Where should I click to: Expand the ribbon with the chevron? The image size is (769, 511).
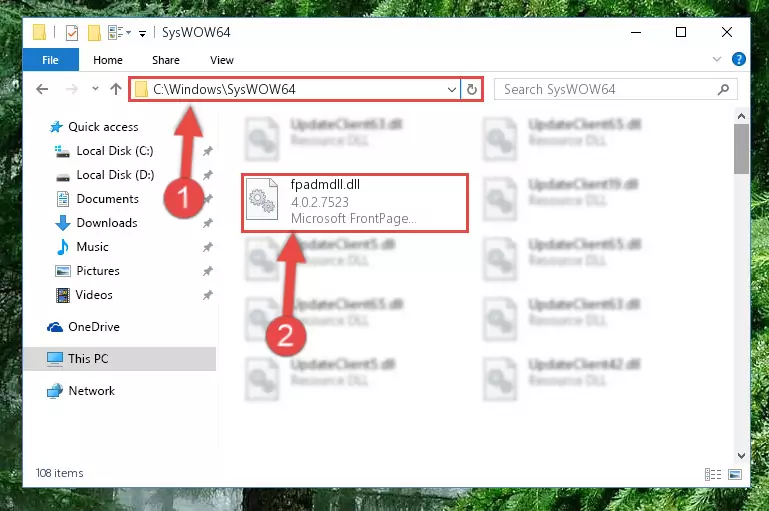coord(717,59)
